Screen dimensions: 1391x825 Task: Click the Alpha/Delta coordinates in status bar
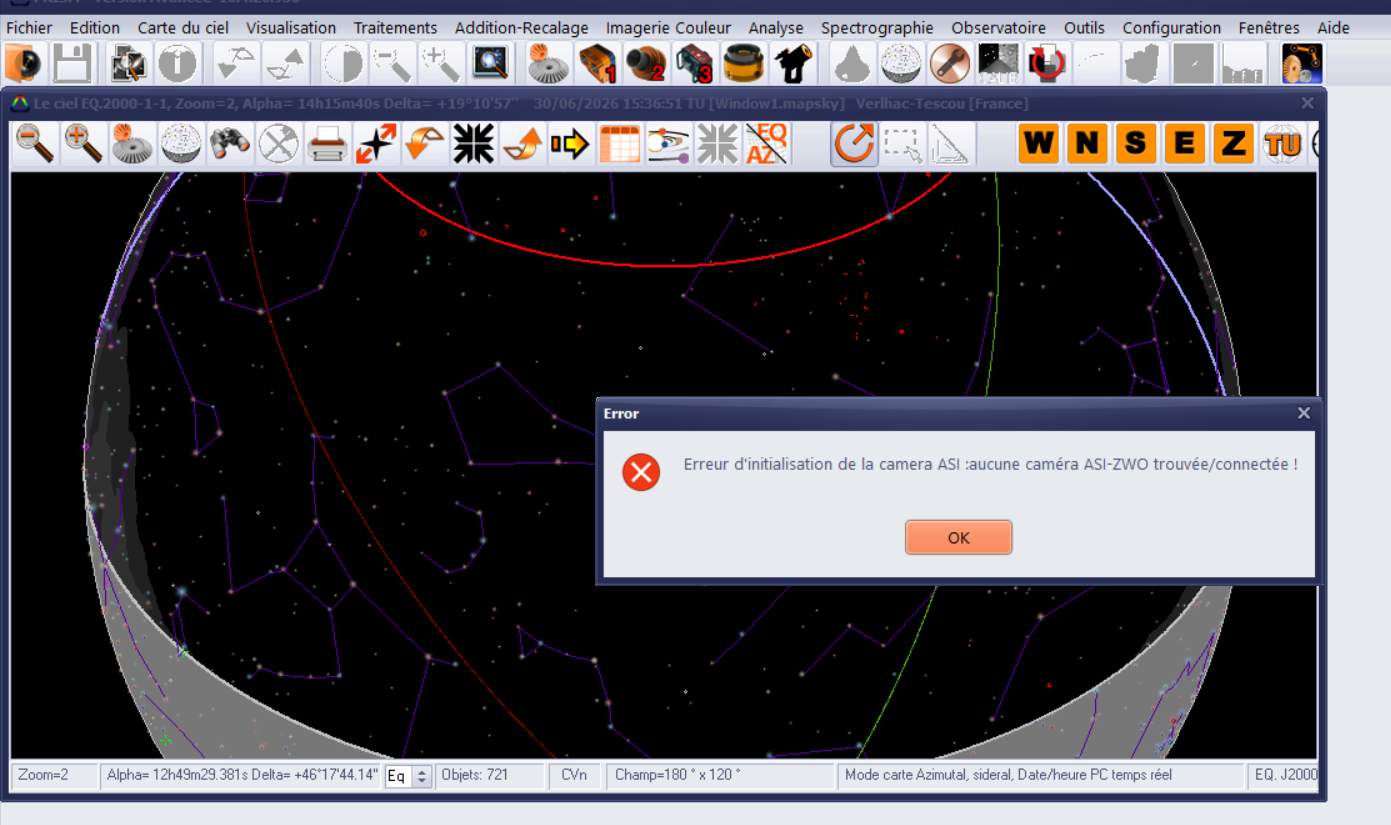tap(242, 775)
